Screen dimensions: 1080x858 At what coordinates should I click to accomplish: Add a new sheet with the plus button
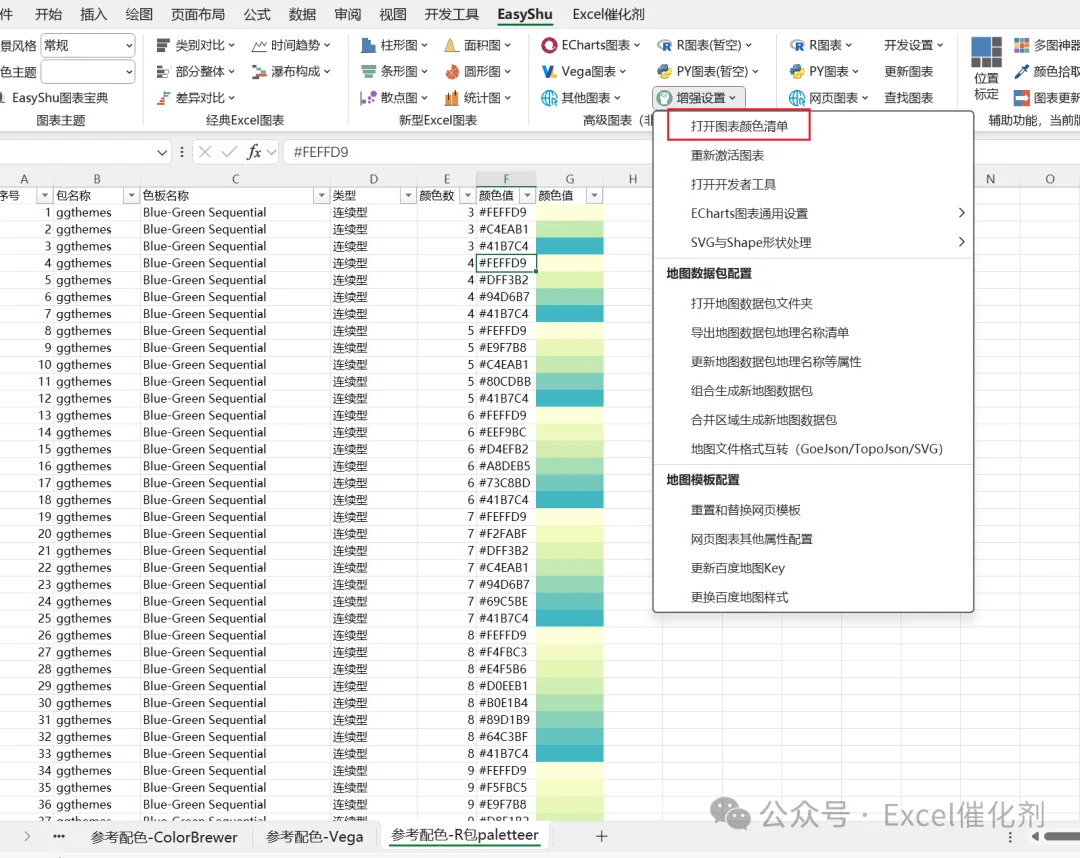click(601, 836)
